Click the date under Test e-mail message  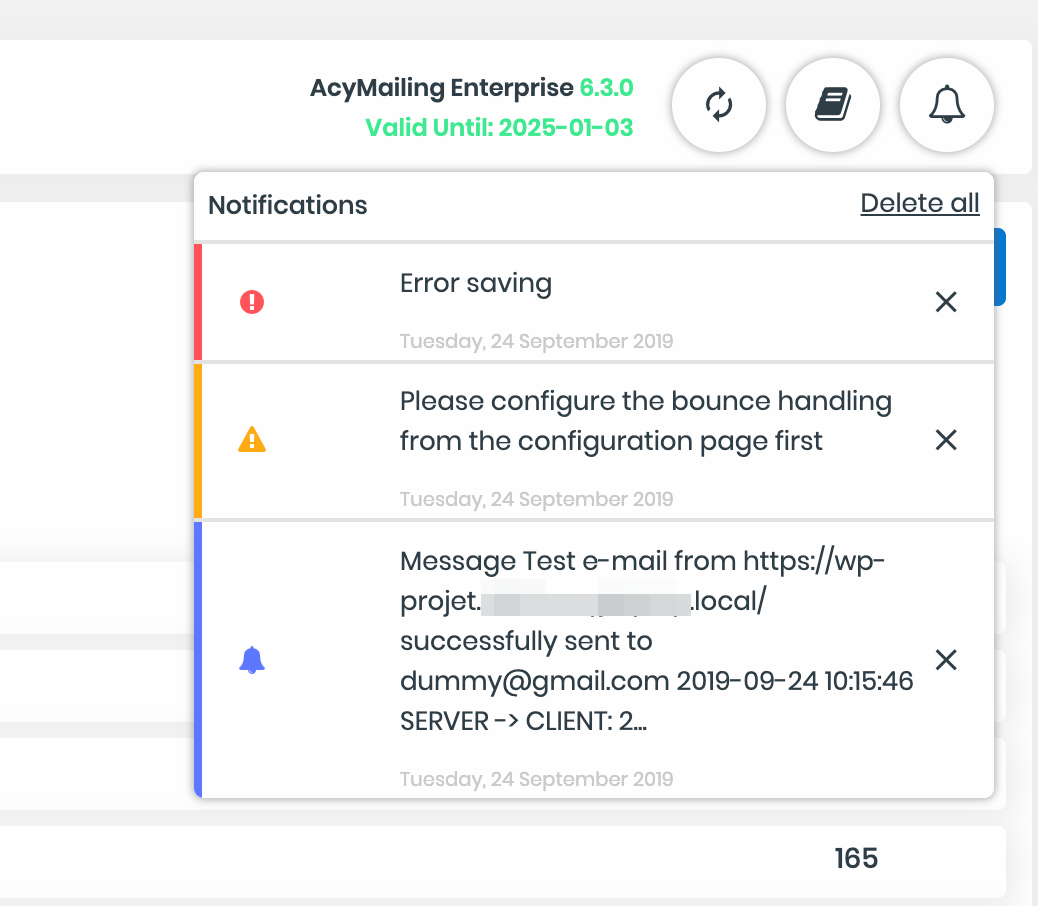point(536,779)
